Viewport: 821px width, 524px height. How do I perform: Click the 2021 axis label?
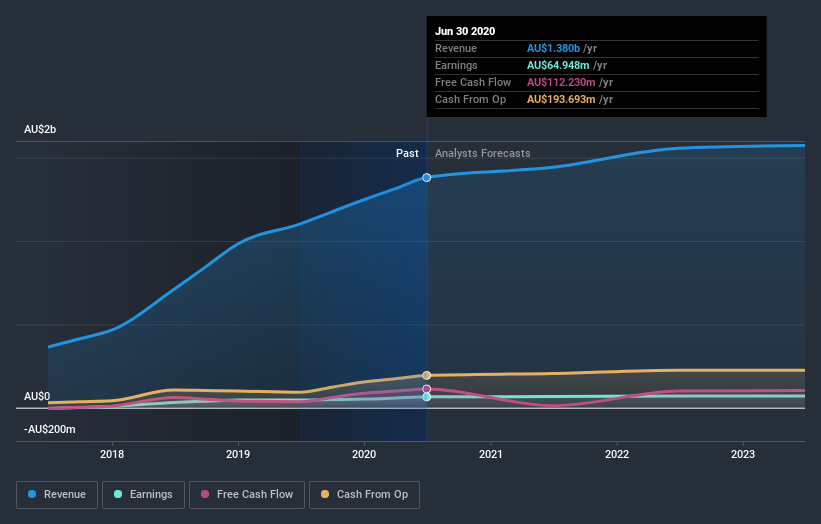491,454
